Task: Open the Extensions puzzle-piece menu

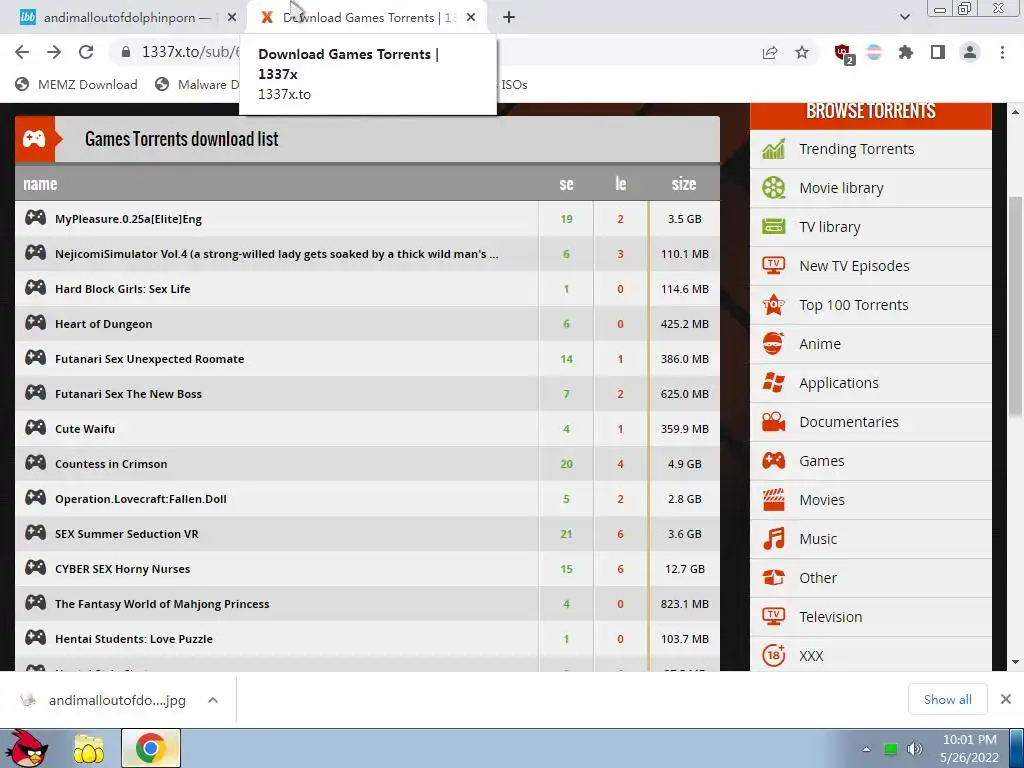Action: [x=906, y=52]
